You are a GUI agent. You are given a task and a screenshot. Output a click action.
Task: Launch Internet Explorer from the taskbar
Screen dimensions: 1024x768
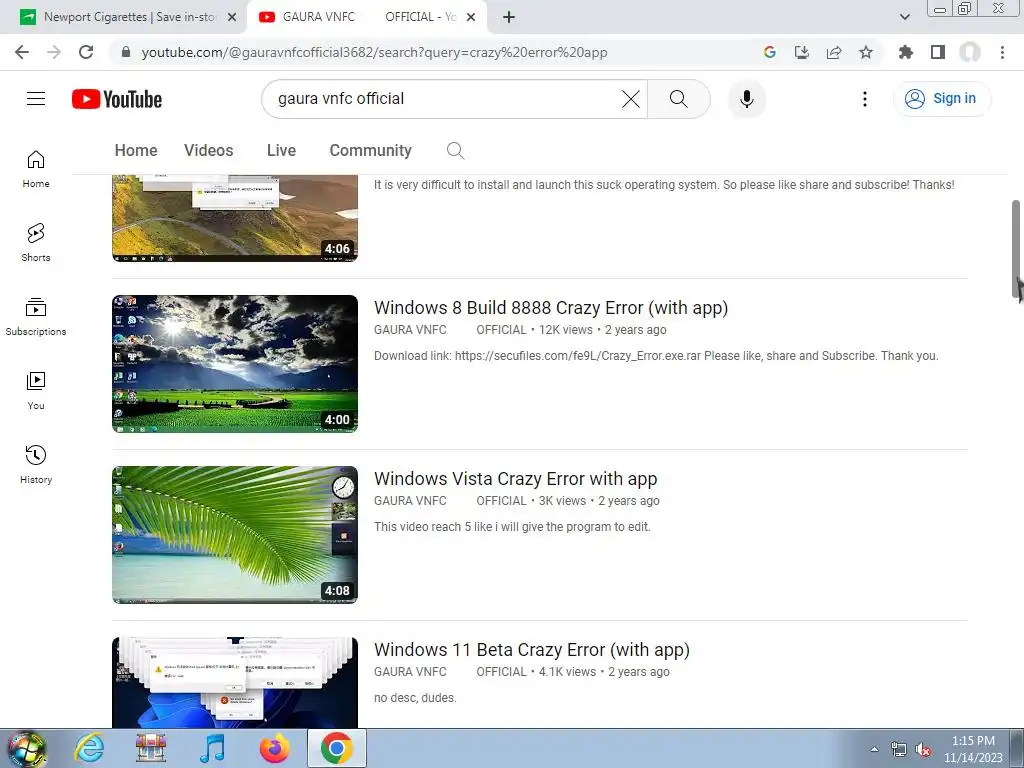[x=89, y=748]
